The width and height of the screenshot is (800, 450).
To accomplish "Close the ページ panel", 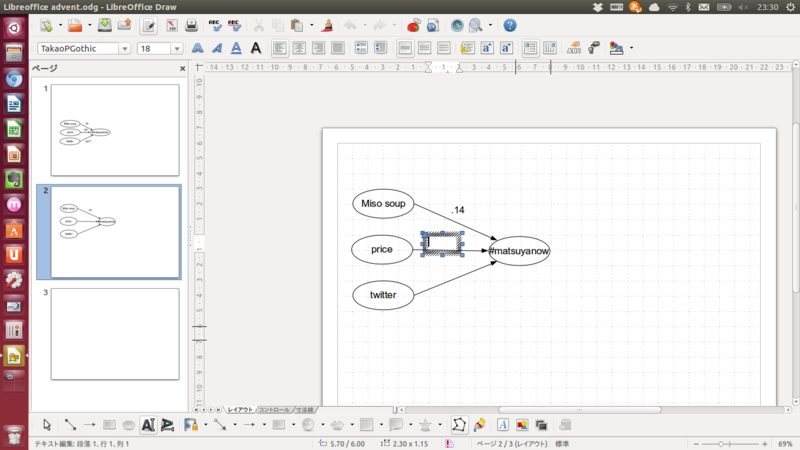I will point(183,68).
